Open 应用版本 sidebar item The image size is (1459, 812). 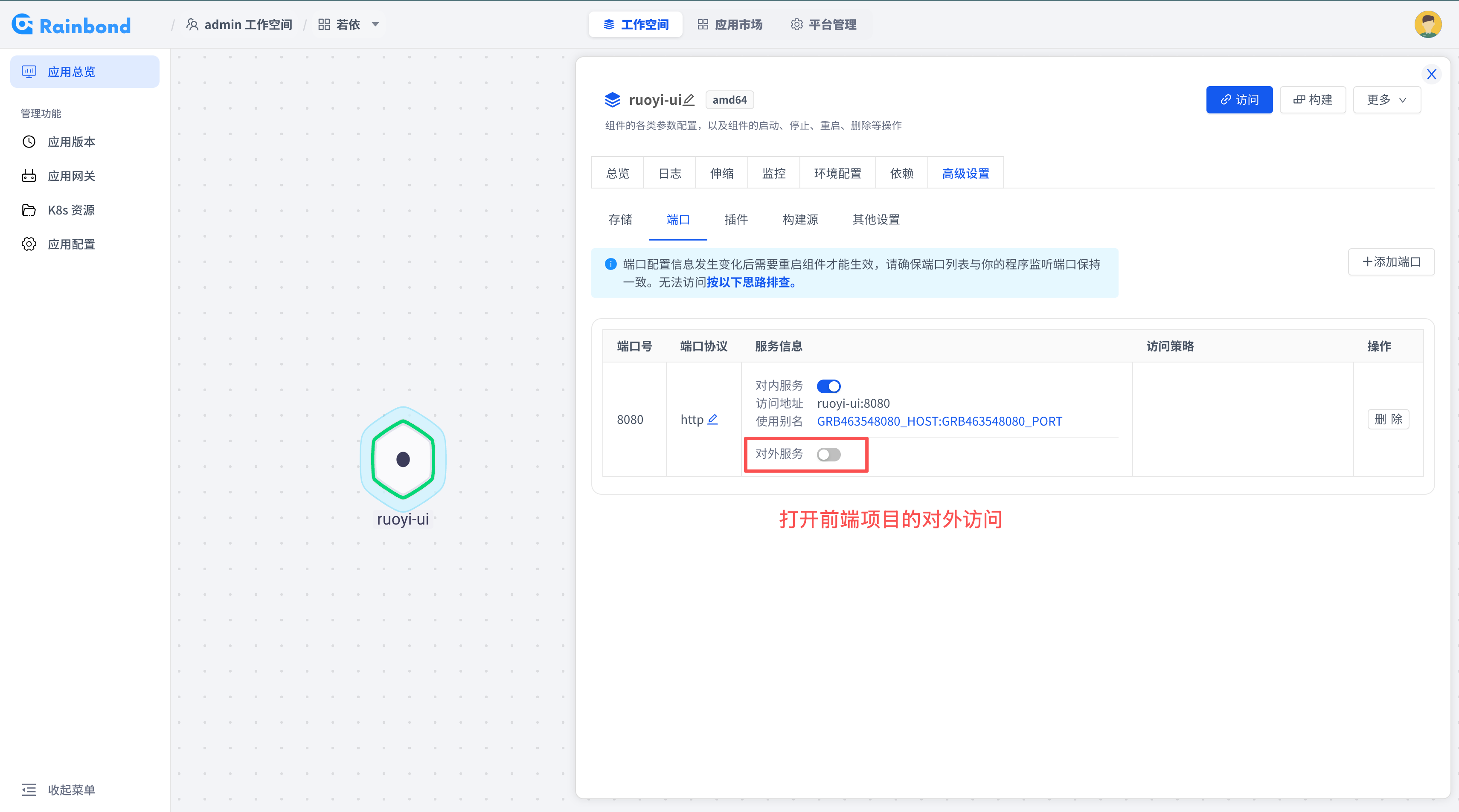85,142
